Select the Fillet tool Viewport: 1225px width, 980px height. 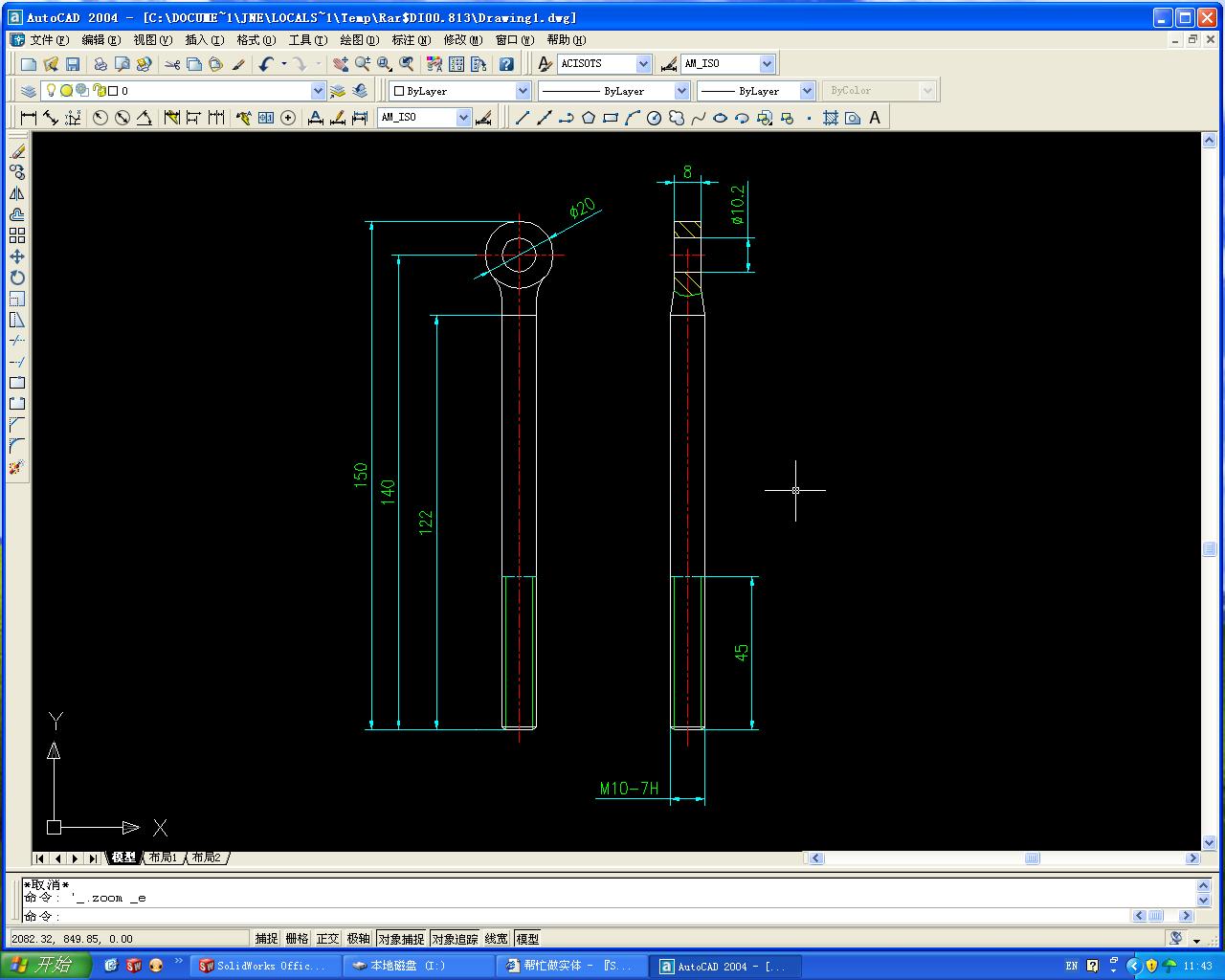click(17, 446)
